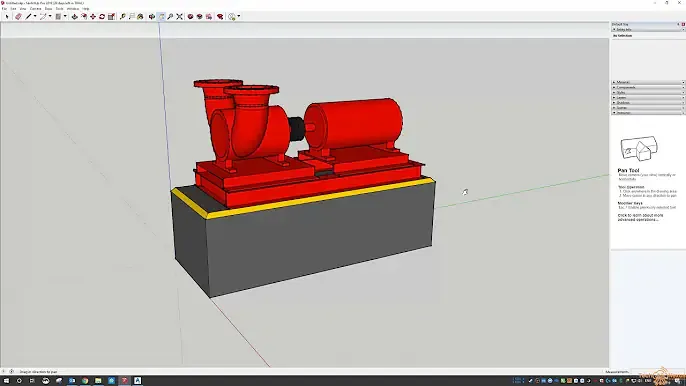Open the Window menu
The height and width of the screenshot is (386, 686).
coord(73,9)
